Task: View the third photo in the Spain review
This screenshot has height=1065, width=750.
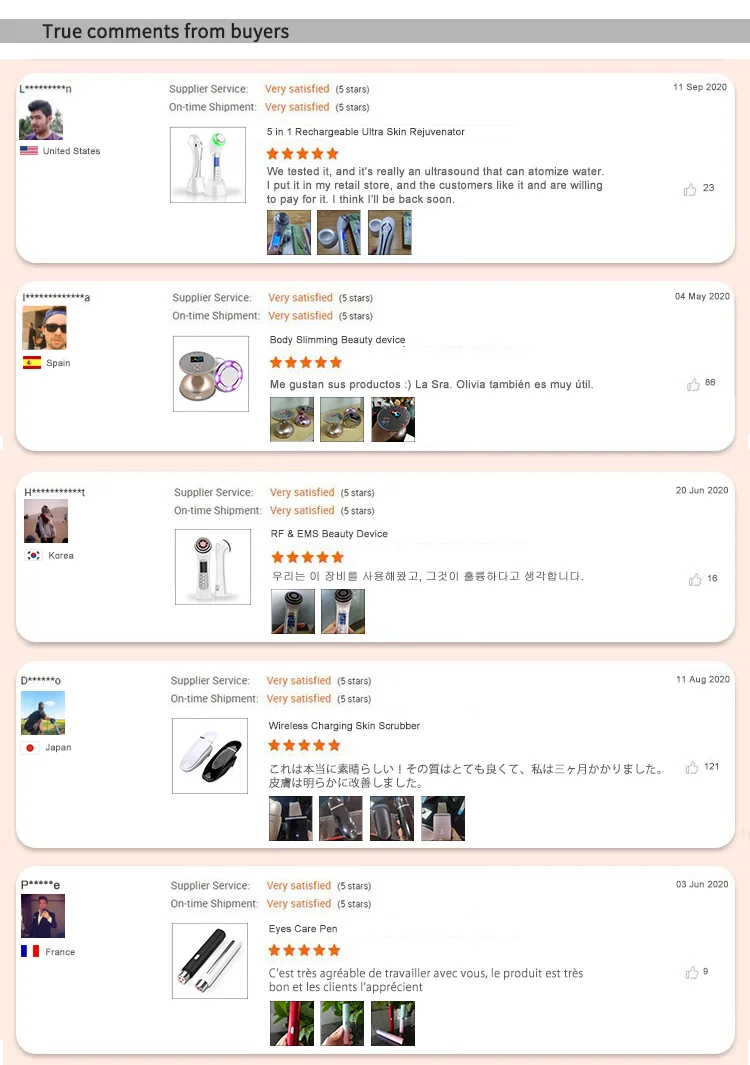Action: [393, 419]
